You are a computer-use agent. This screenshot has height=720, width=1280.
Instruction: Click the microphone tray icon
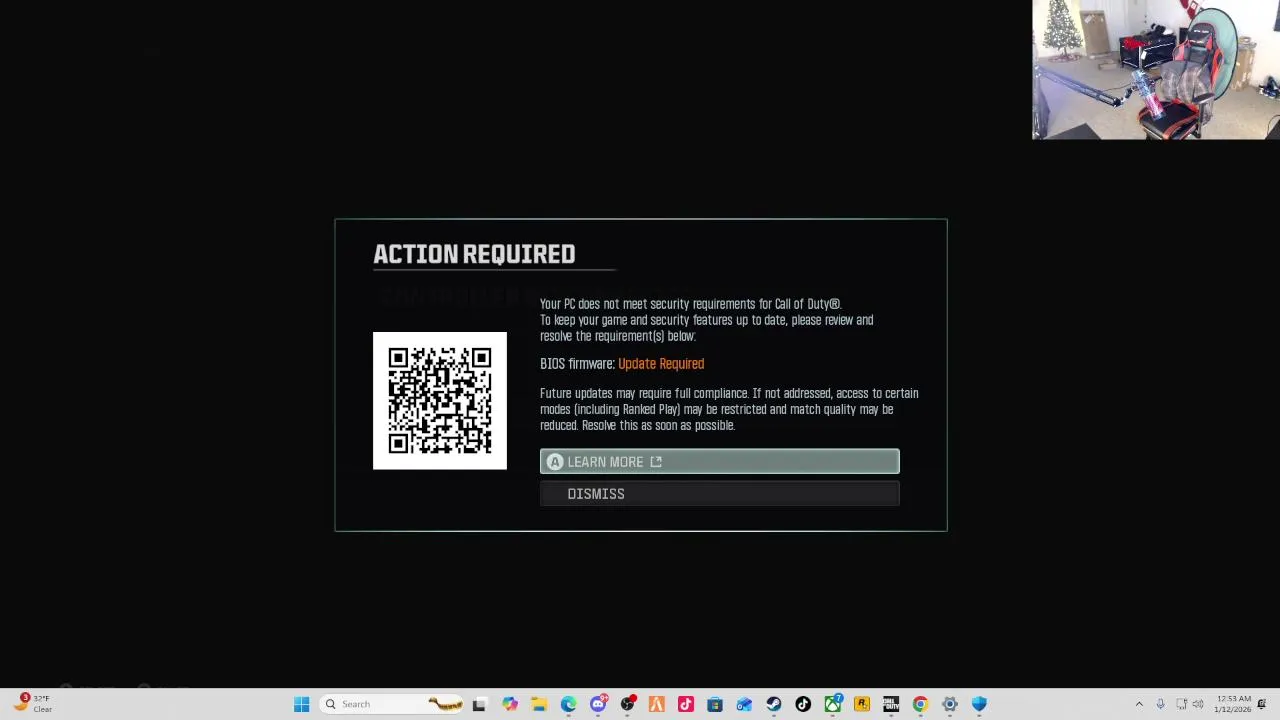pos(1160,704)
